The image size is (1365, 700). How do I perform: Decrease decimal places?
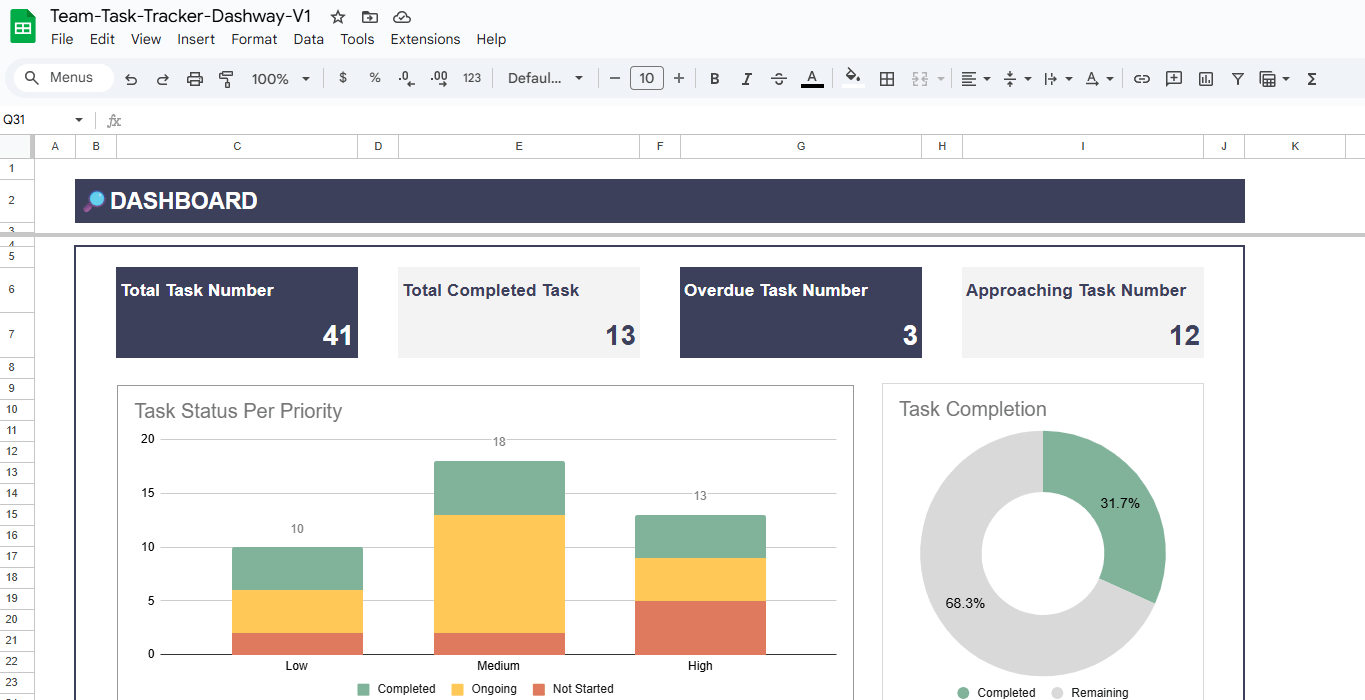(x=406, y=78)
